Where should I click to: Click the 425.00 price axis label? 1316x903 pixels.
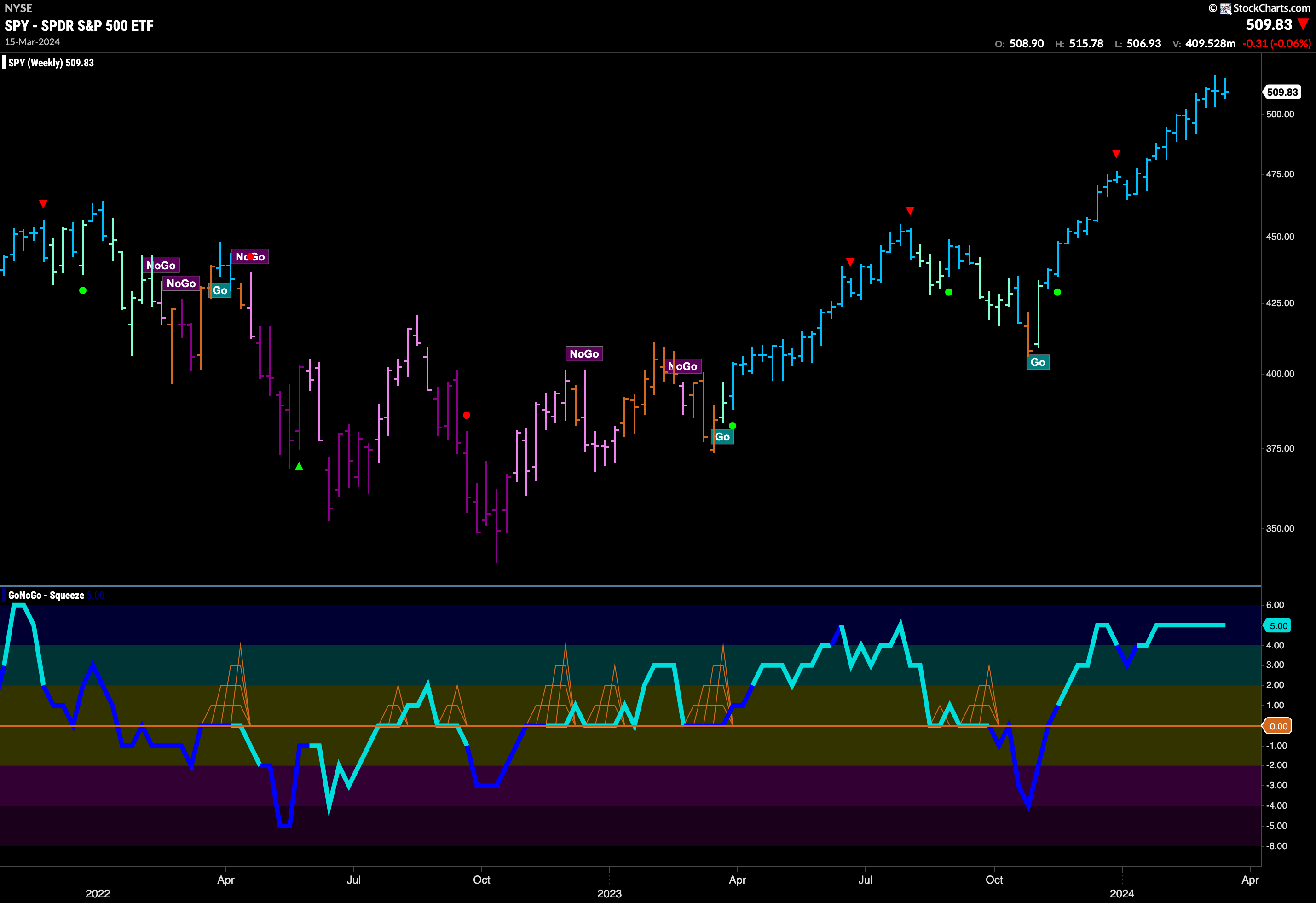tap(1280, 303)
